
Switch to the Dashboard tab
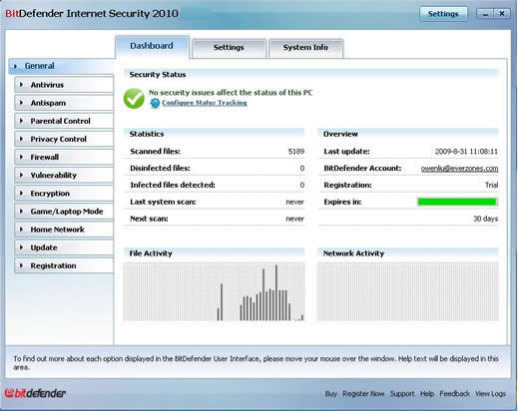(152, 47)
